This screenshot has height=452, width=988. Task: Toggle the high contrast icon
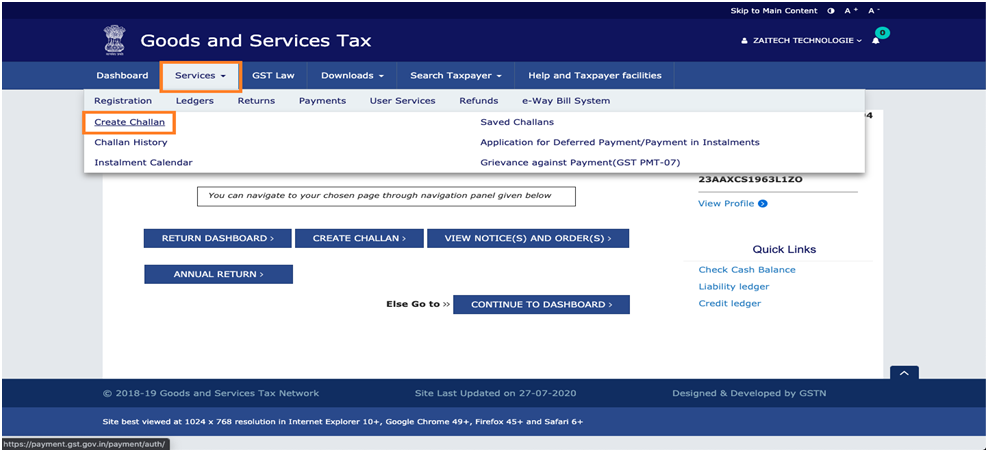coord(830,11)
